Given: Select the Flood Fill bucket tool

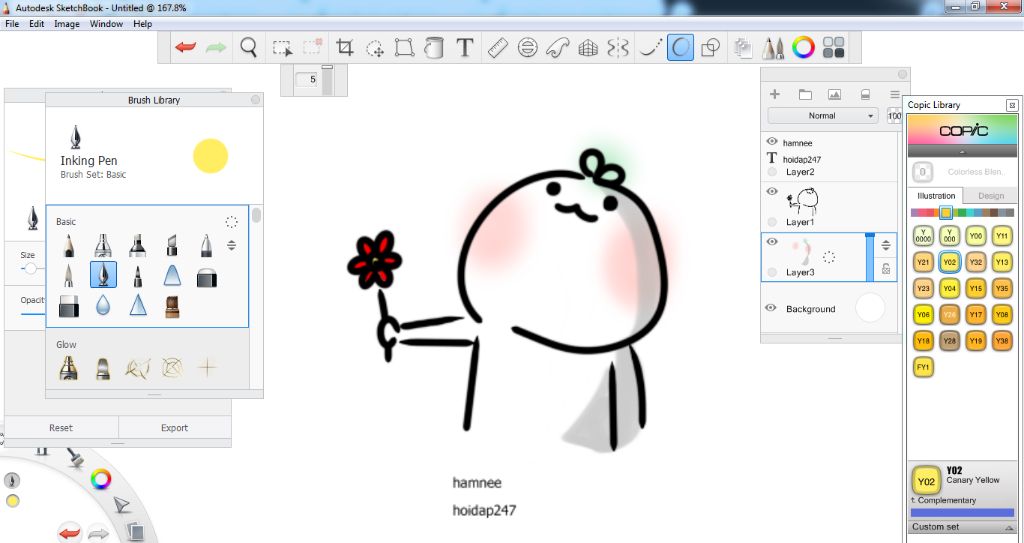Looking at the screenshot, I should (x=434, y=48).
